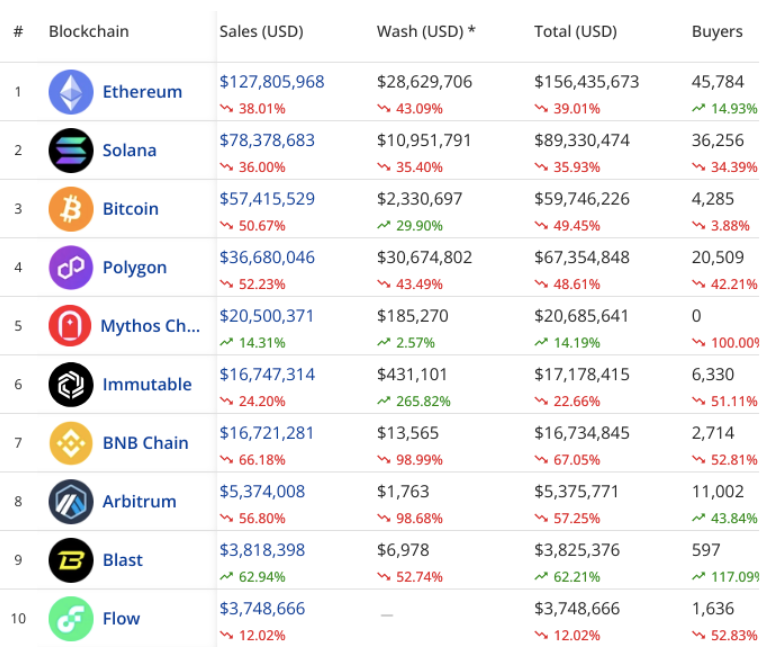Screen dimensions: 784x658
Task: Sort by the # rank column header
Action: pos(18,32)
